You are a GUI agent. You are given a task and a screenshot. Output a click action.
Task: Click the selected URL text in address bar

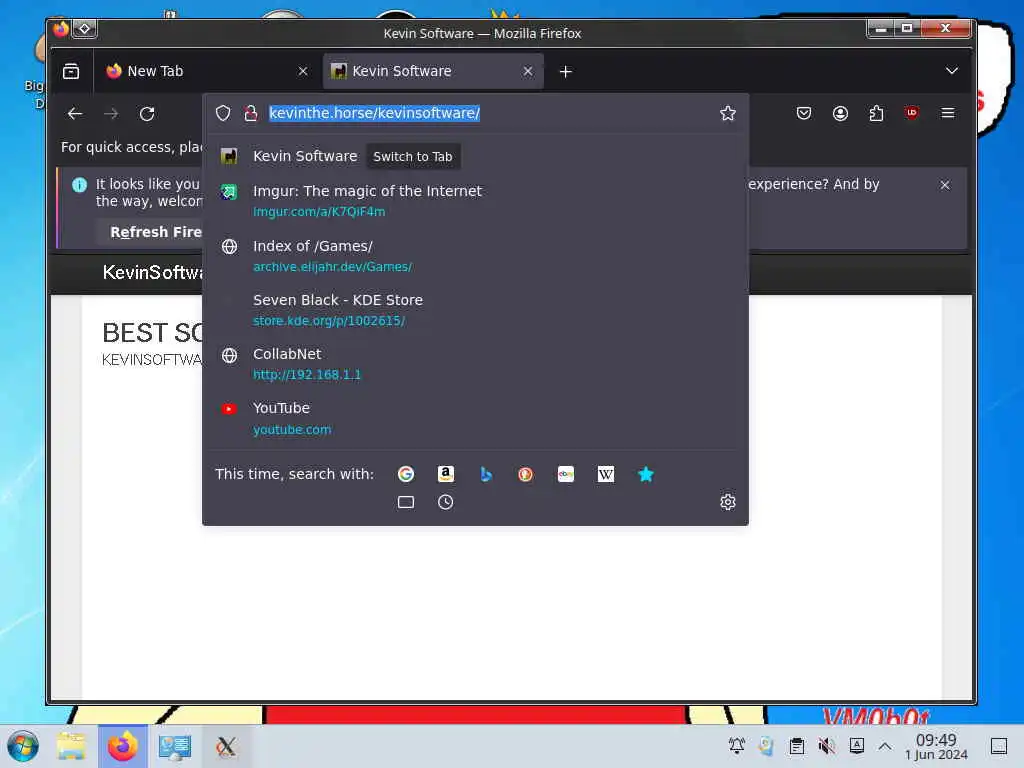pyautogui.click(x=374, y=113)
